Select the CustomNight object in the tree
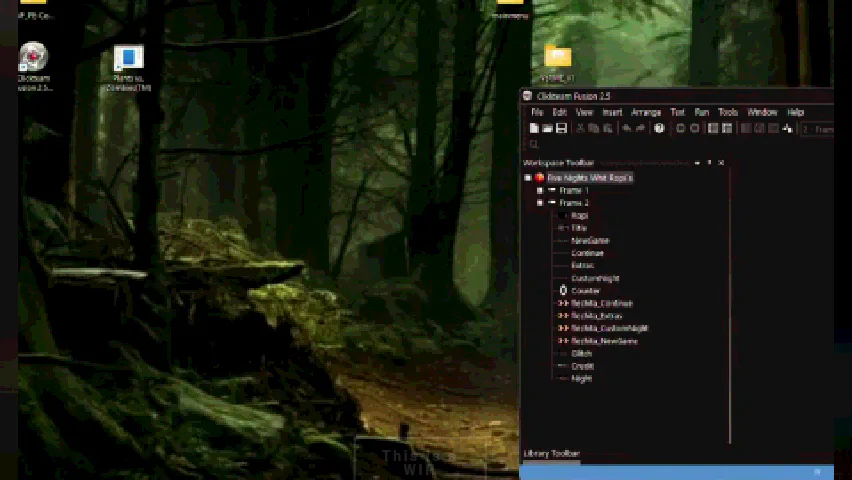Image resolution: width=852 pixels, height=480 pixels. point(595,278)
